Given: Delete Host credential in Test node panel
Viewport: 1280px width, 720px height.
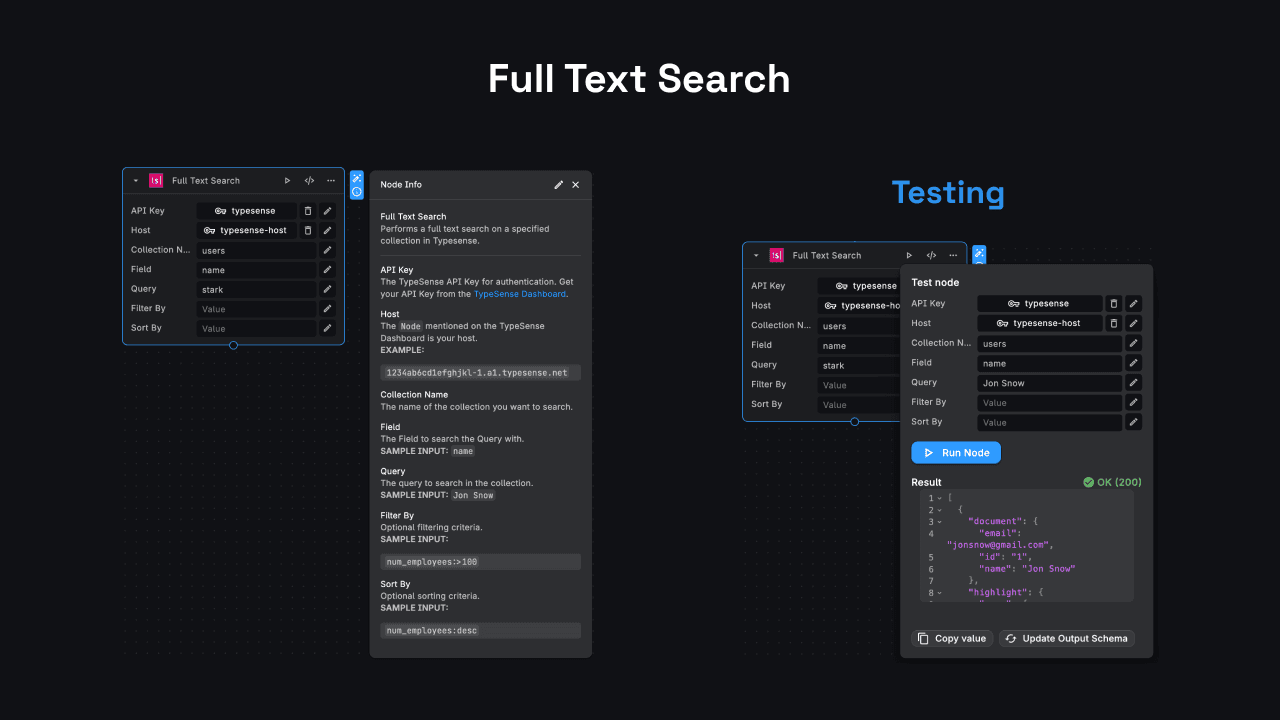Looking at the screenshot, I should click(1113, 323).
